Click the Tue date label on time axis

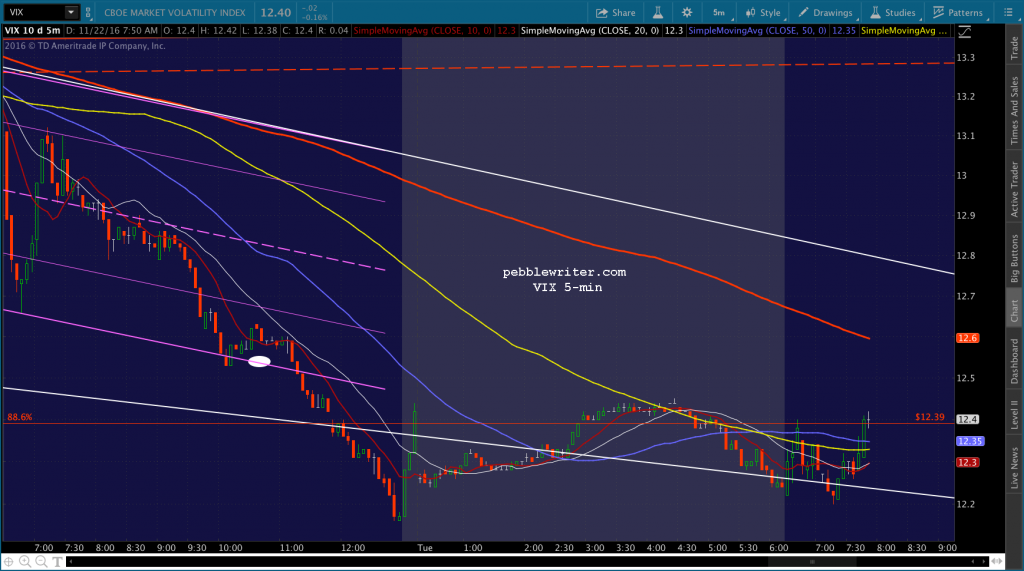click(x=425, y=547)
